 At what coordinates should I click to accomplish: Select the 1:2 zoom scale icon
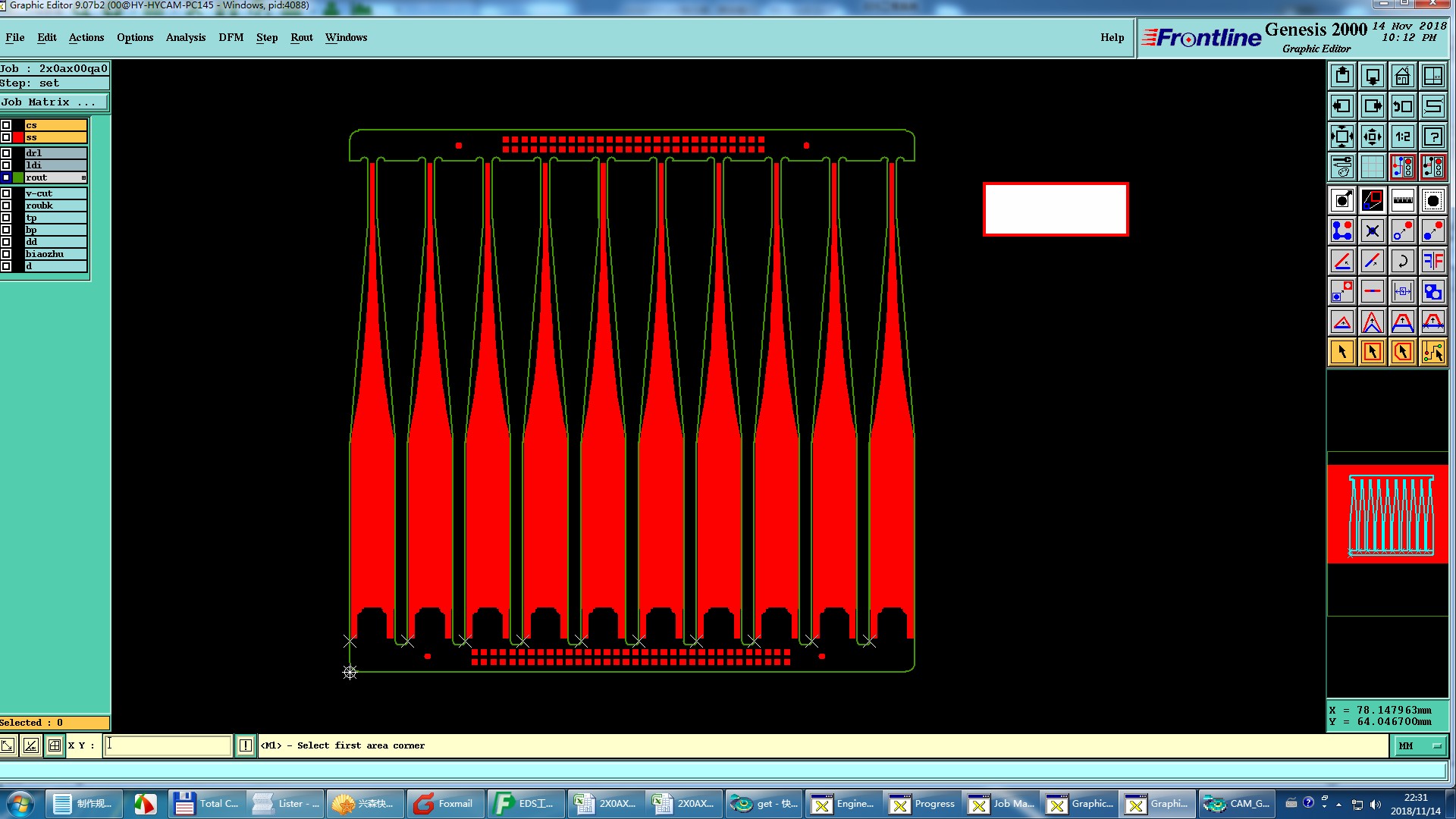[1402, 136]
